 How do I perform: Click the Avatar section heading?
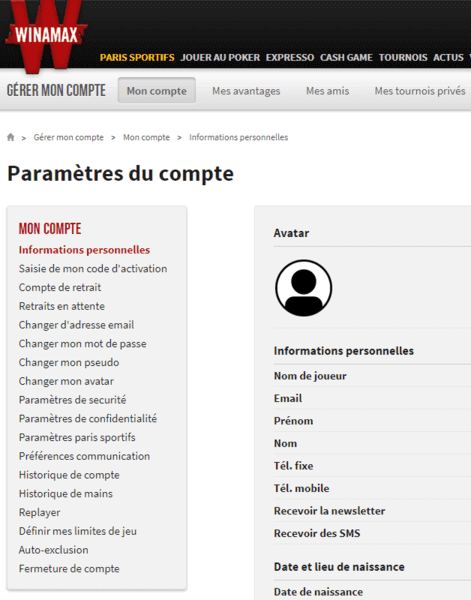291,233
